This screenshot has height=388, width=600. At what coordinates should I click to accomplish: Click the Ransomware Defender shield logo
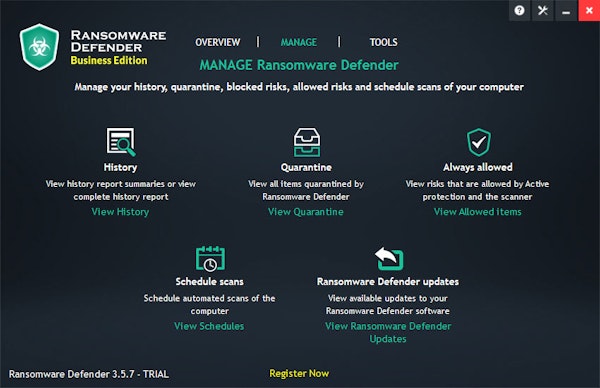(x=39, y=47)
